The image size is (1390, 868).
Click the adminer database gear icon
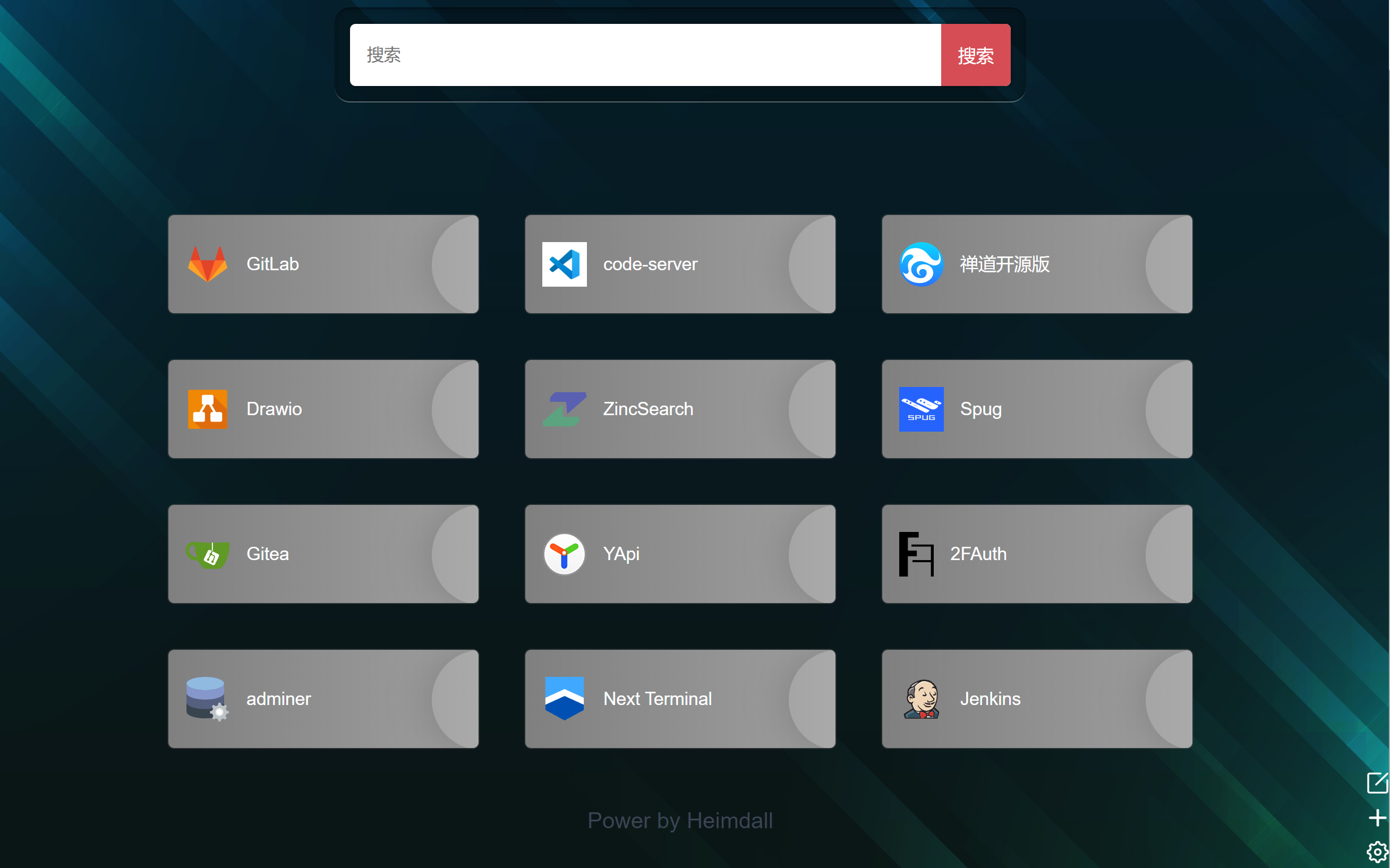[x=207, y=699]
